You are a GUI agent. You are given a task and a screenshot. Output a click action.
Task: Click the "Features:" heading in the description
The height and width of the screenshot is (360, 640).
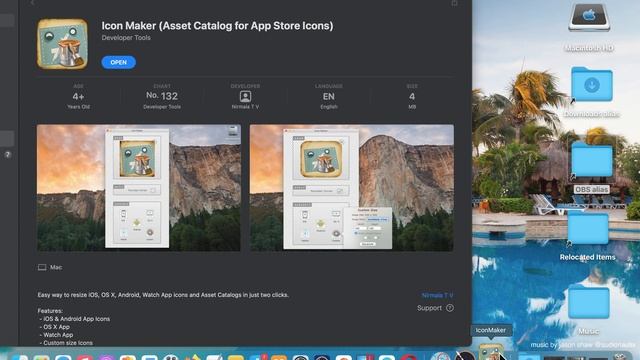pyautogui.click(x=50, y=311)
